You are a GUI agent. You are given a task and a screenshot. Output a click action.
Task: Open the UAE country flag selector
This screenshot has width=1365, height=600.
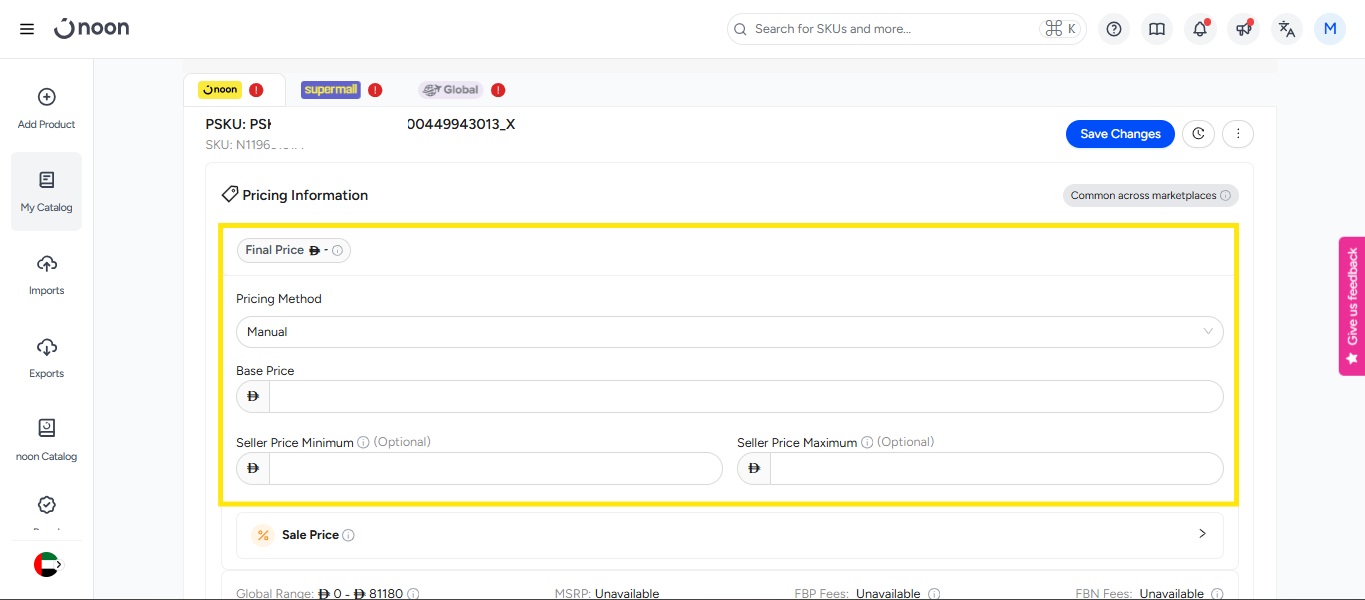tap(47, 565)
